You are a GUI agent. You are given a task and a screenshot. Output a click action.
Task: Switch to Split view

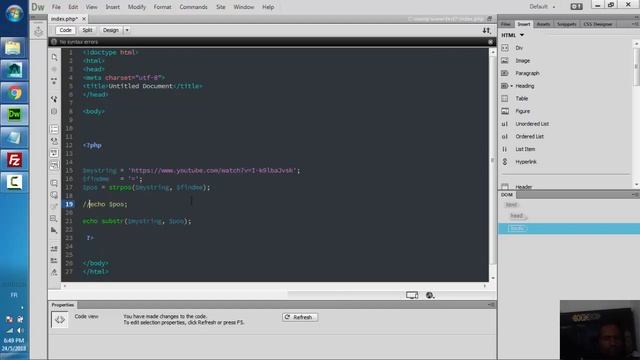(87, 30)
